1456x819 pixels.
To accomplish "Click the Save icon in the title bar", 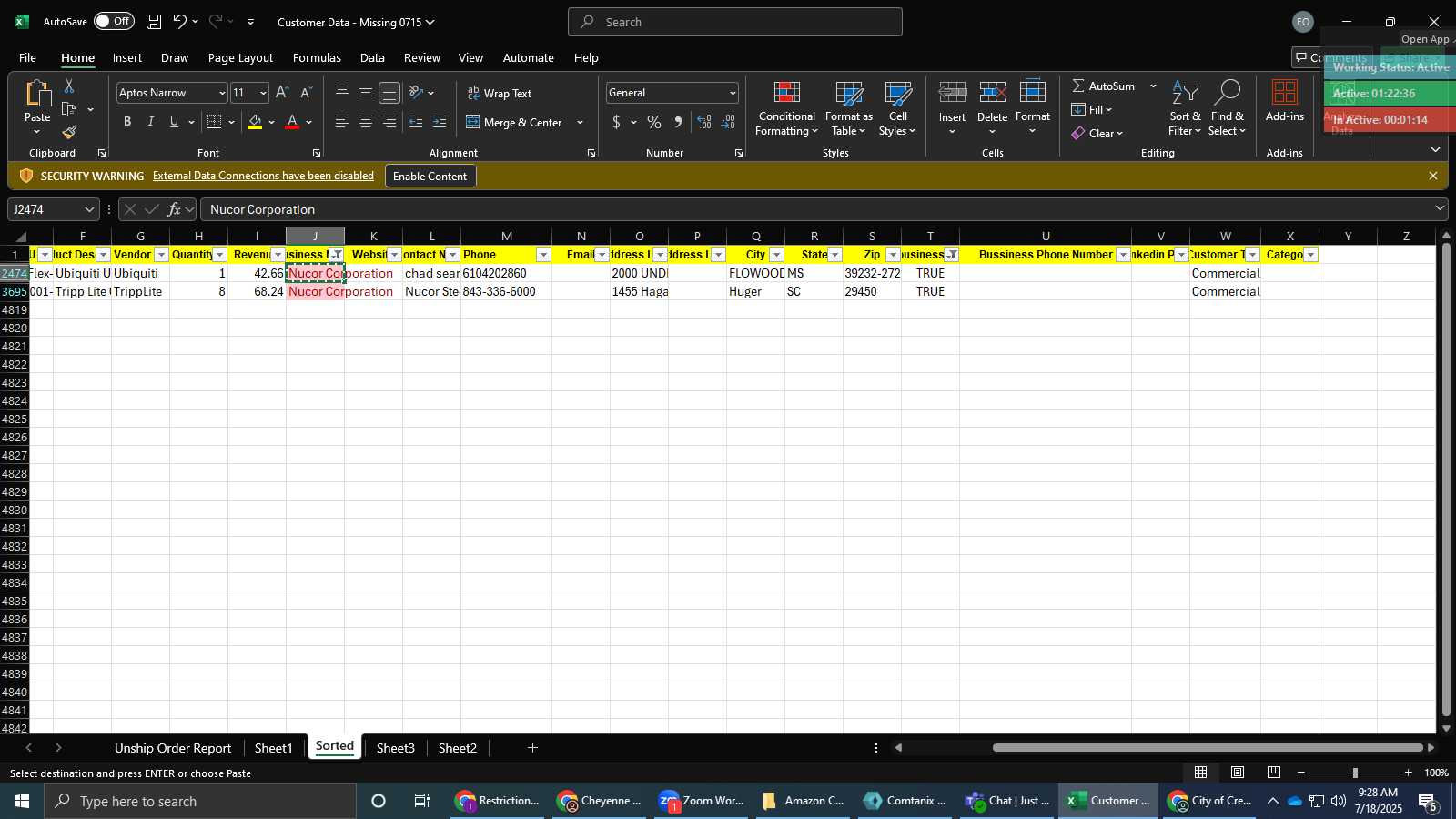I will [x=154, y=22].
